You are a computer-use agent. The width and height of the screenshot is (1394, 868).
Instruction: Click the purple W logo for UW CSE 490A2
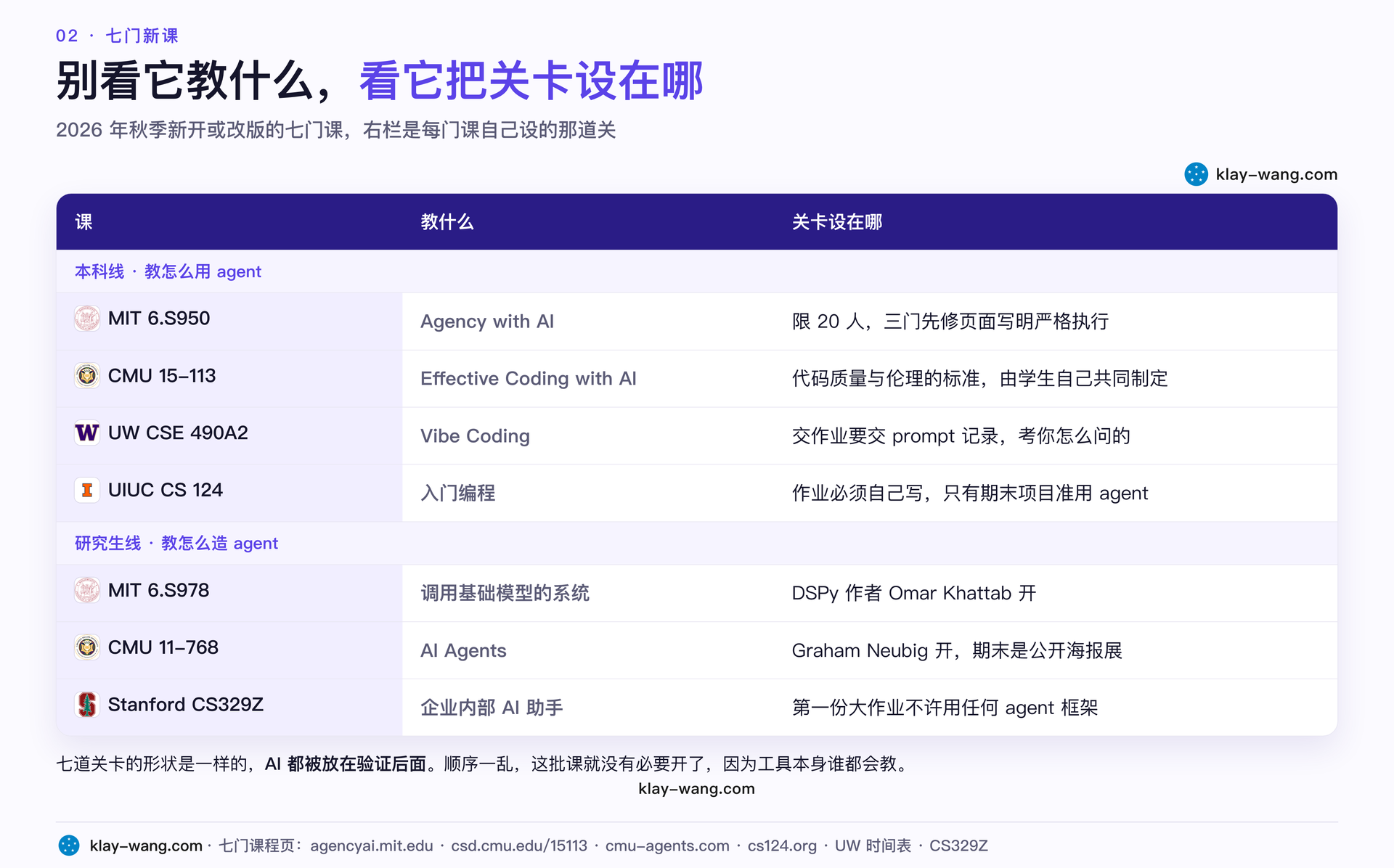click(87, 433)
